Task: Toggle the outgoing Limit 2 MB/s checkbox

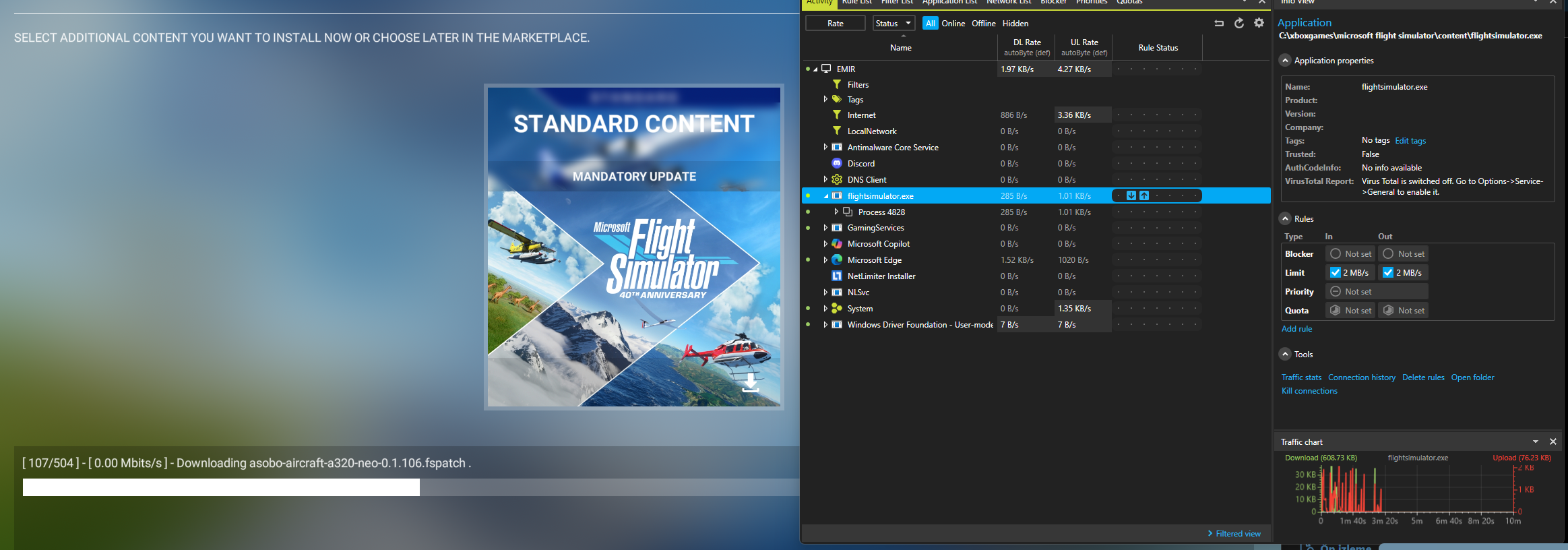Action: click(1388, 273)
